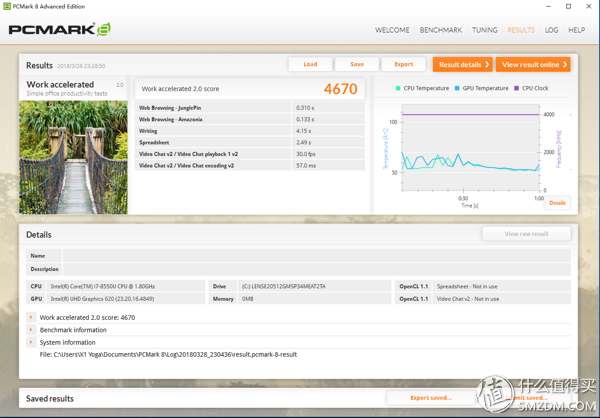600x418 pixels.
Task: Click the Drive value LENSE20512GMSP34MEAT2TA
Action: (284, 286)
